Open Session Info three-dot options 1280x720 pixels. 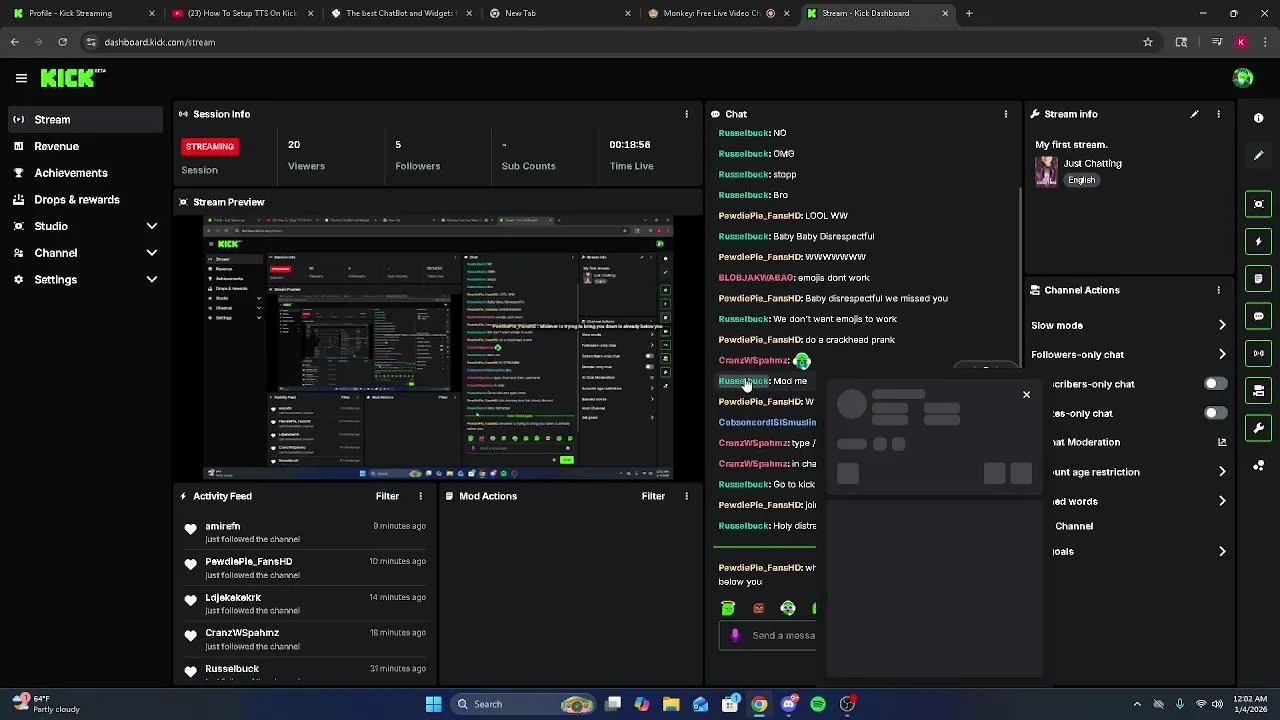click(x=686, y=114)
